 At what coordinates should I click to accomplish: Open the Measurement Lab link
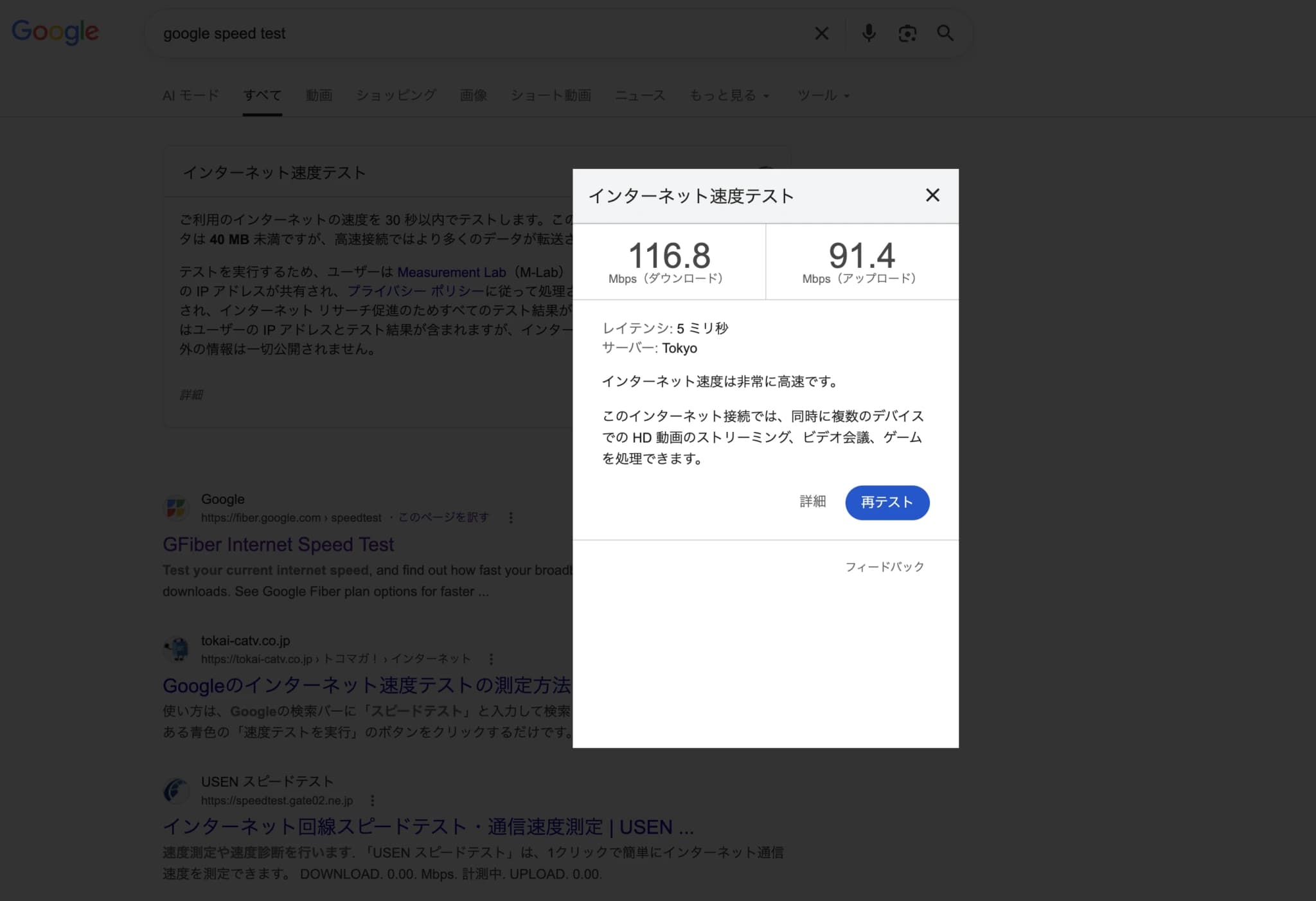point(452,272)
